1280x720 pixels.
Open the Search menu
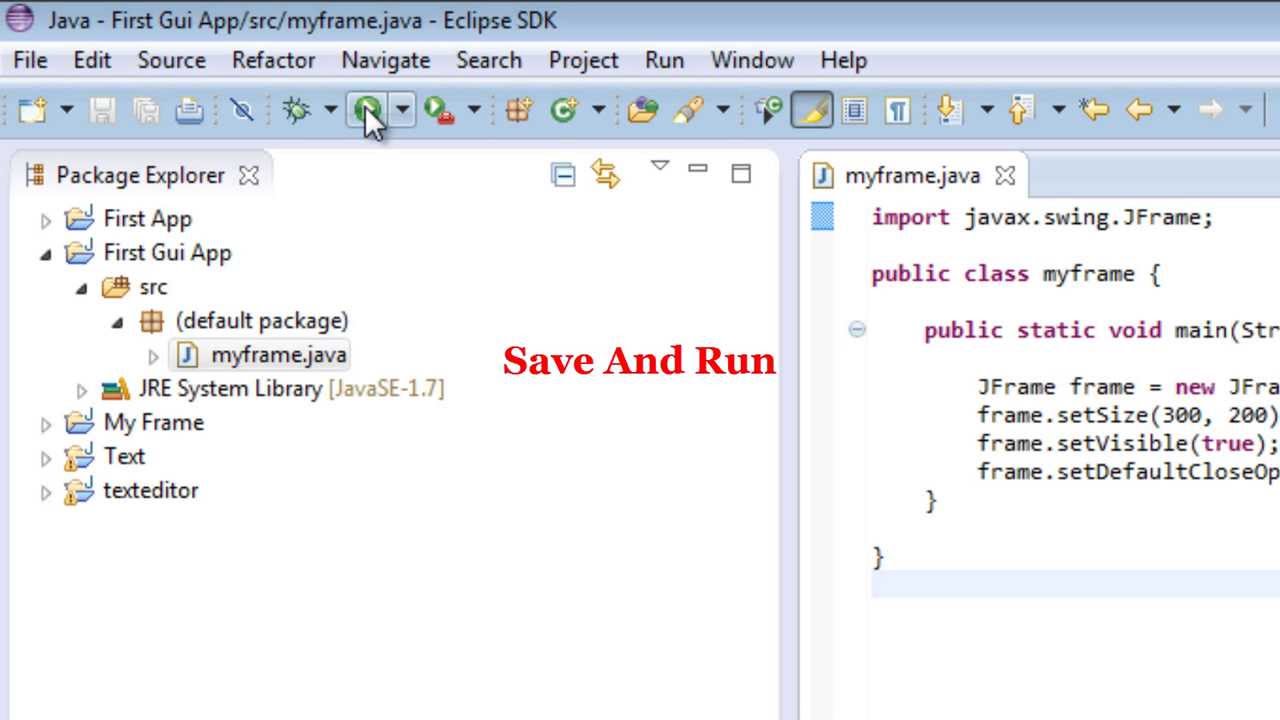(x=489, y=60)
